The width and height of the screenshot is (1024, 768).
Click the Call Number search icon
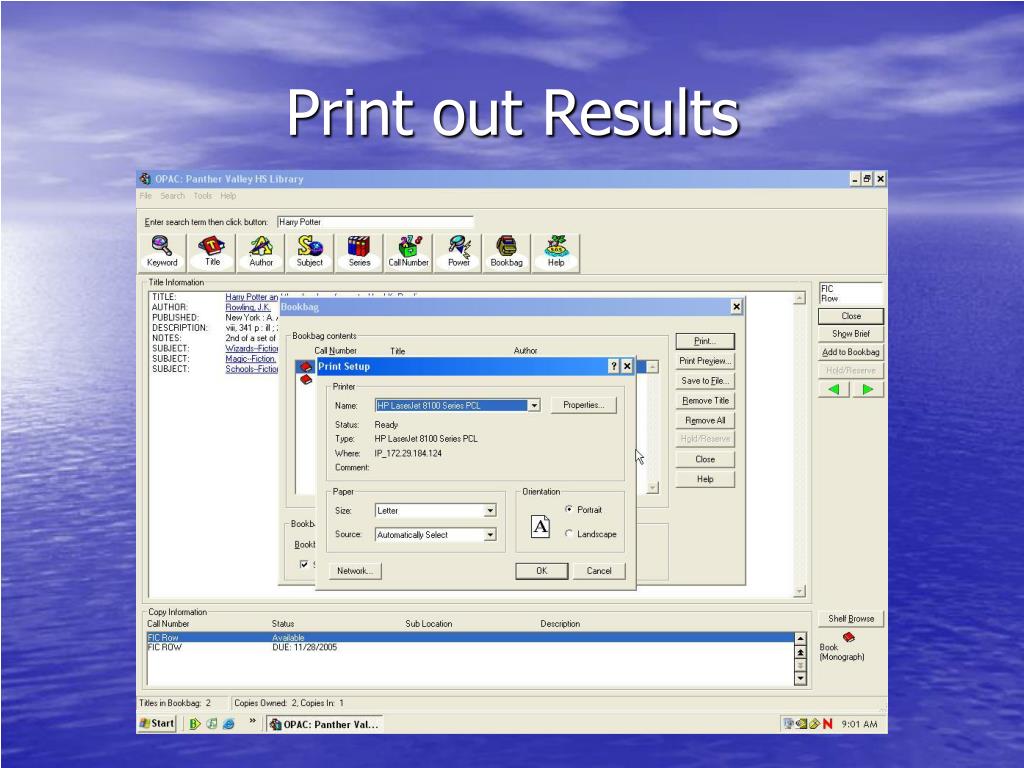[408, 252]
